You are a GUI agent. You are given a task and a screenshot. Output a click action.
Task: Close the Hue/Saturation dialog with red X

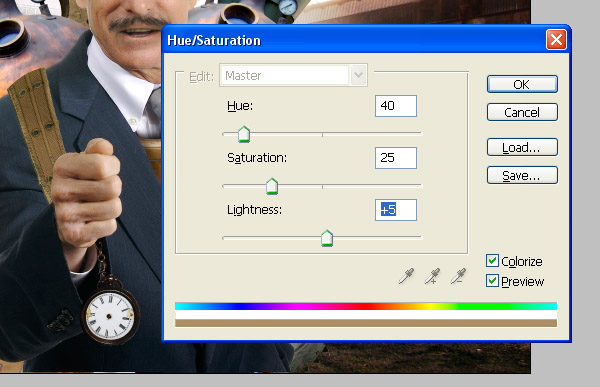(x=556, y=39)
